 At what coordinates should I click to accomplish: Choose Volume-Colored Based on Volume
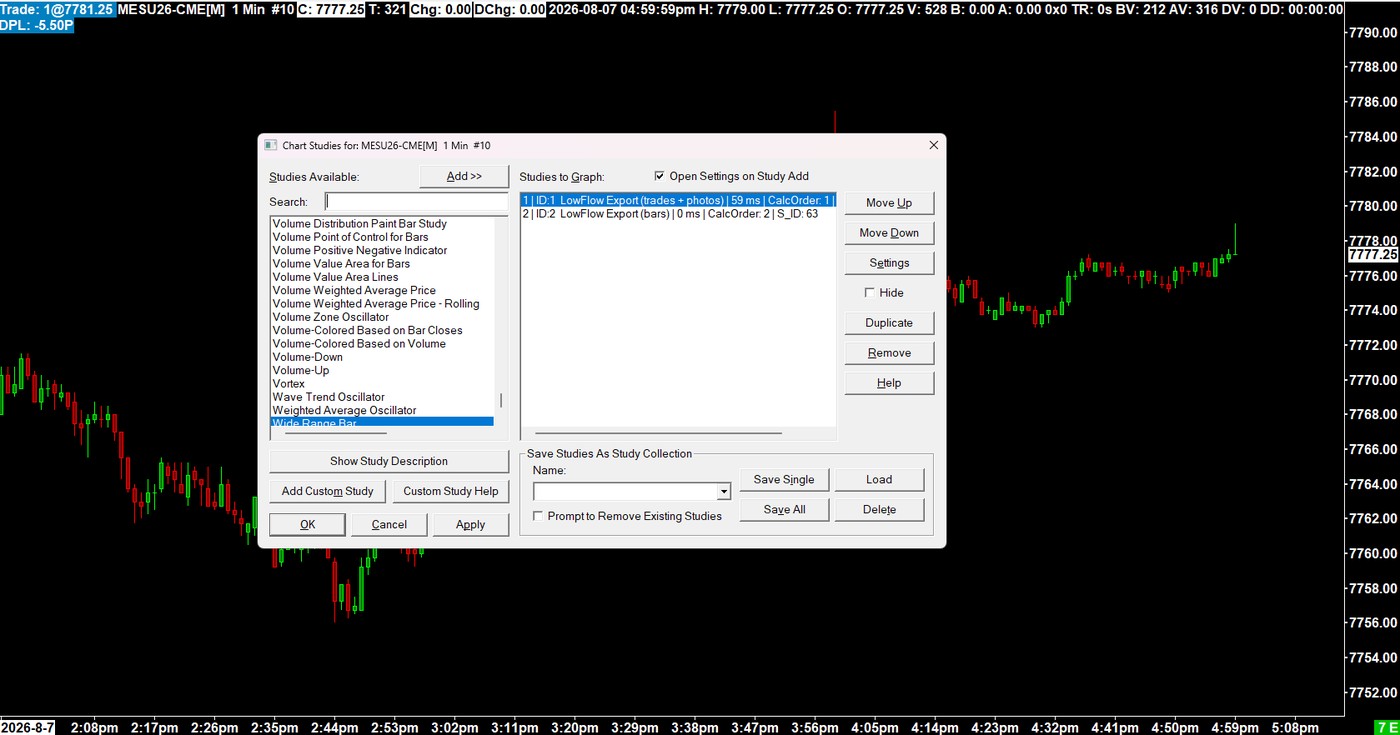pyautogui.click(x=382, y=344)
